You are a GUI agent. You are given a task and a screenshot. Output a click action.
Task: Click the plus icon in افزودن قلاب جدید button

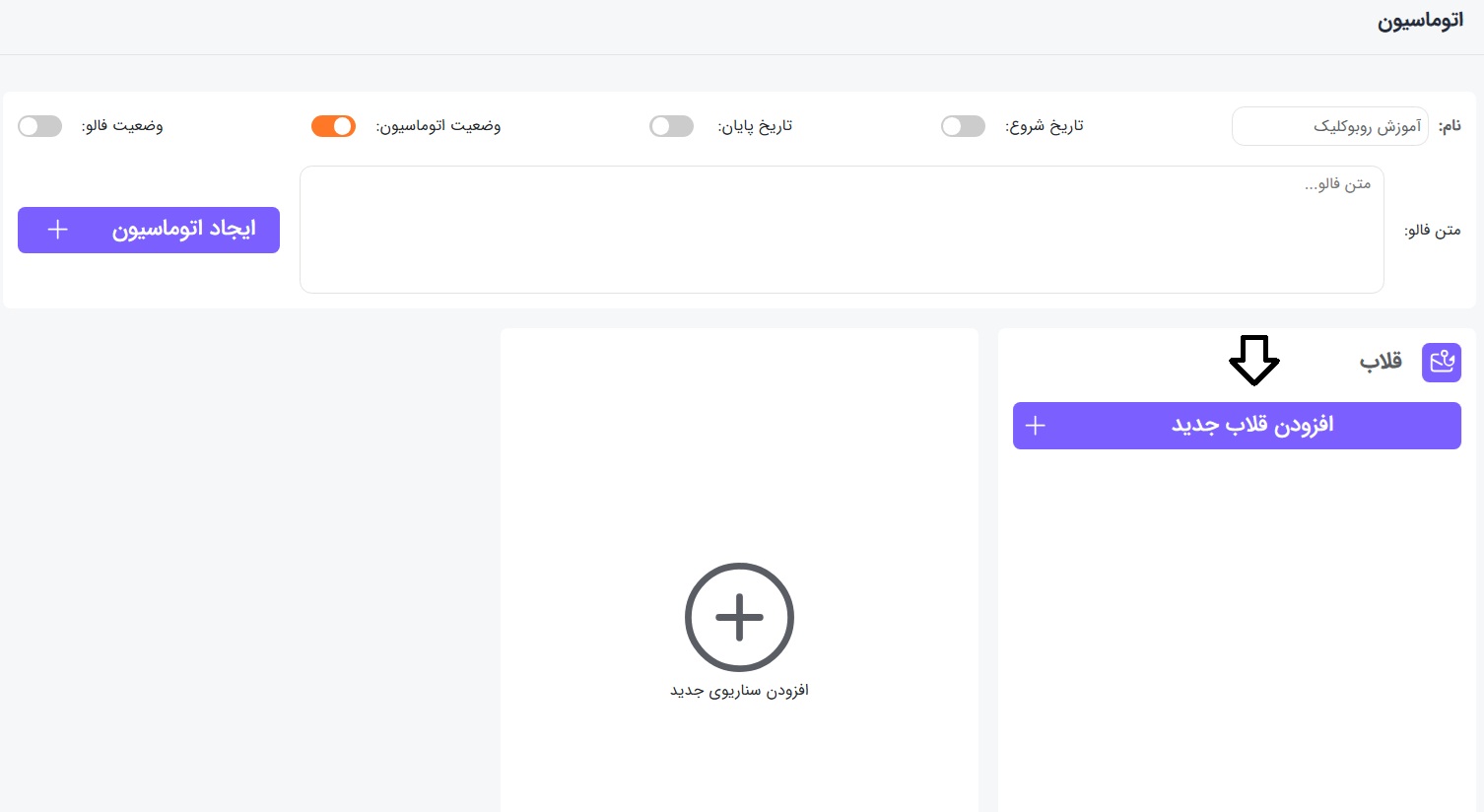(x=1035, y=426)
